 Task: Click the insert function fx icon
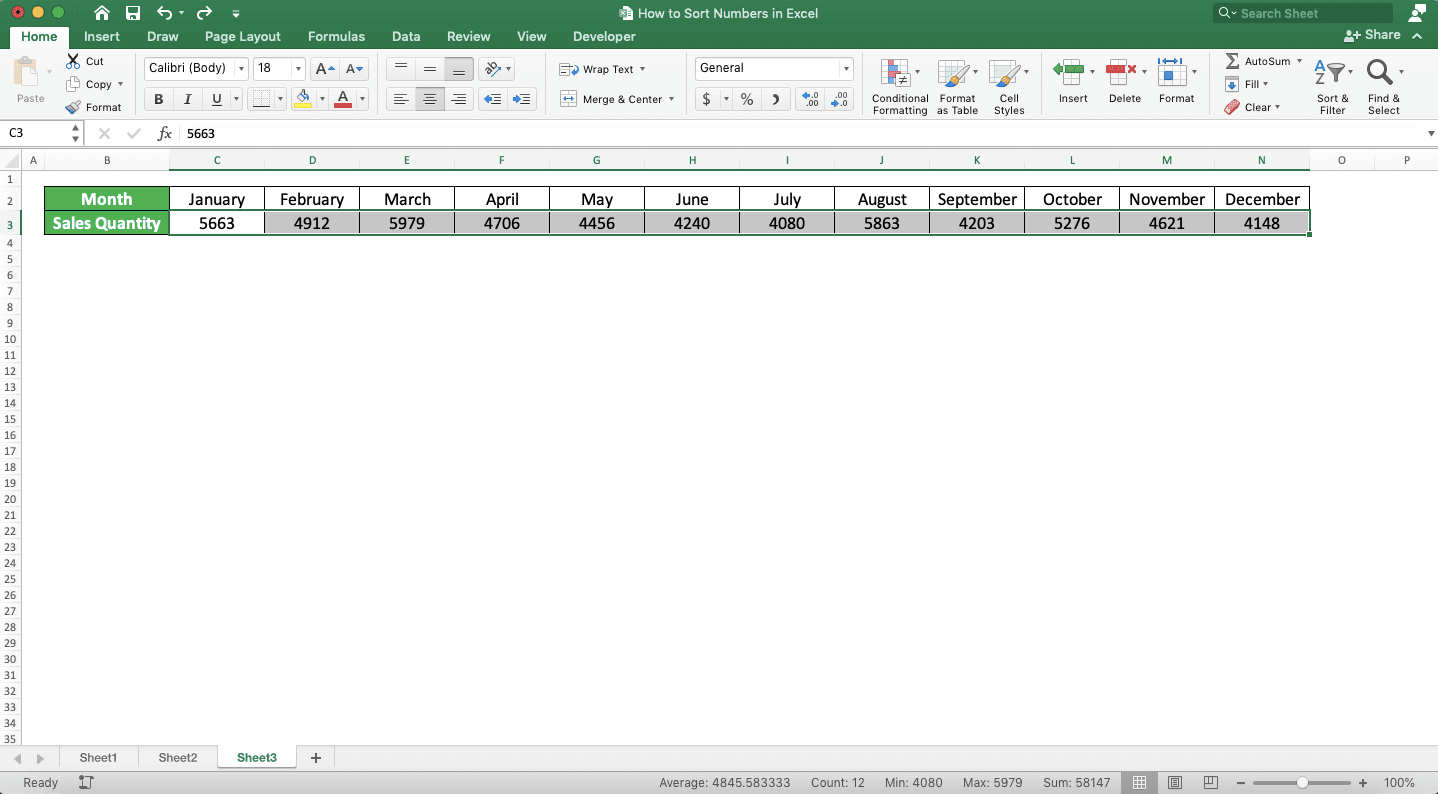click(x=165, y=133)
